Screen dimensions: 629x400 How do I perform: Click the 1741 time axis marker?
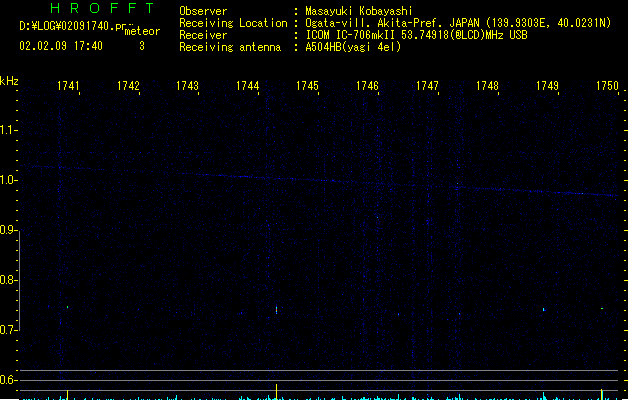[x=68, y=86]
